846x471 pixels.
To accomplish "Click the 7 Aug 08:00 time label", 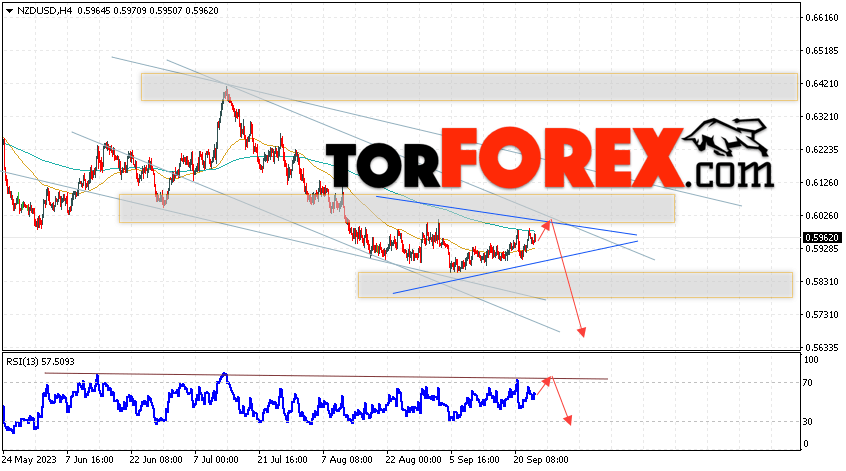I will (347, 460).
